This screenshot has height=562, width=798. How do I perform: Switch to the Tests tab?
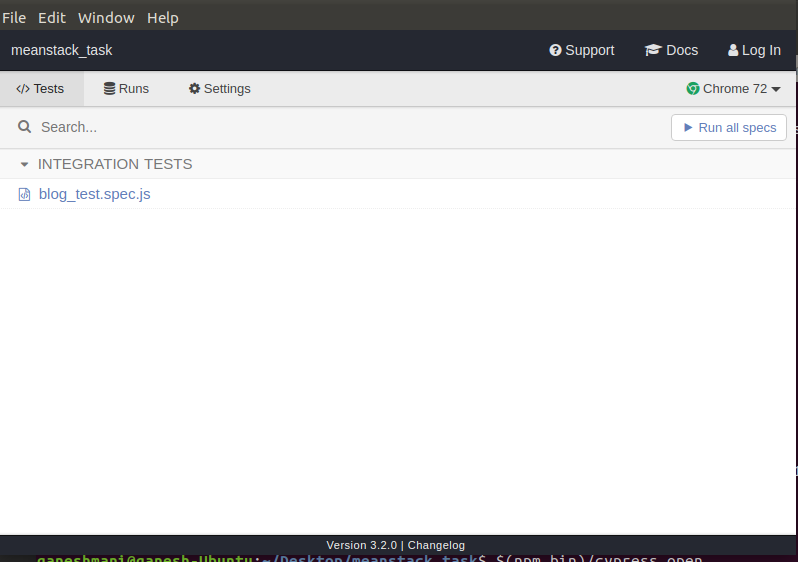tap(41, 89)
